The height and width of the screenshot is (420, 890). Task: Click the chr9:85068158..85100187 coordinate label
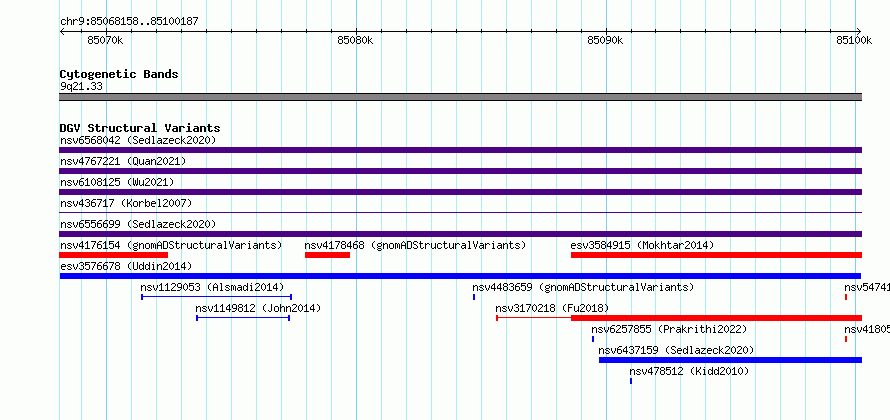coord(129,22)
